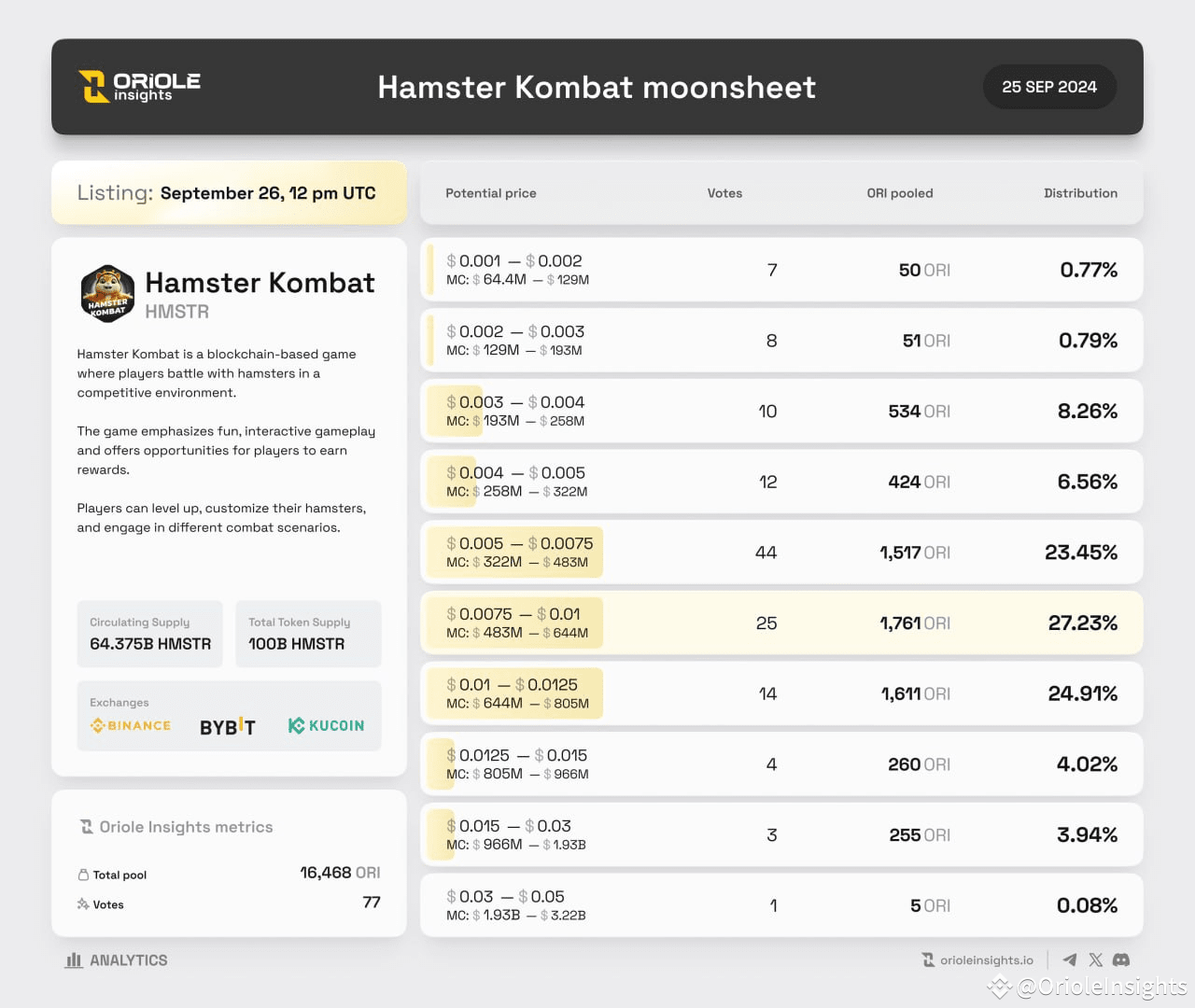Screen dimensions: 1195x1008
Task: Click the 23.45% distribution value
Action: (1081, 553)
